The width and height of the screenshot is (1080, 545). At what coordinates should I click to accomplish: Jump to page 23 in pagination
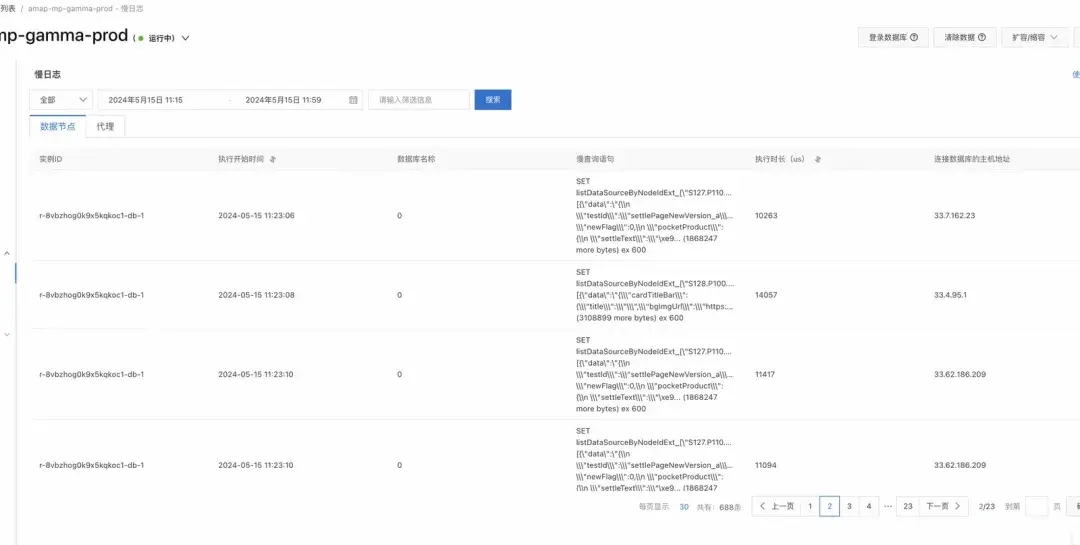coord(908,506)
